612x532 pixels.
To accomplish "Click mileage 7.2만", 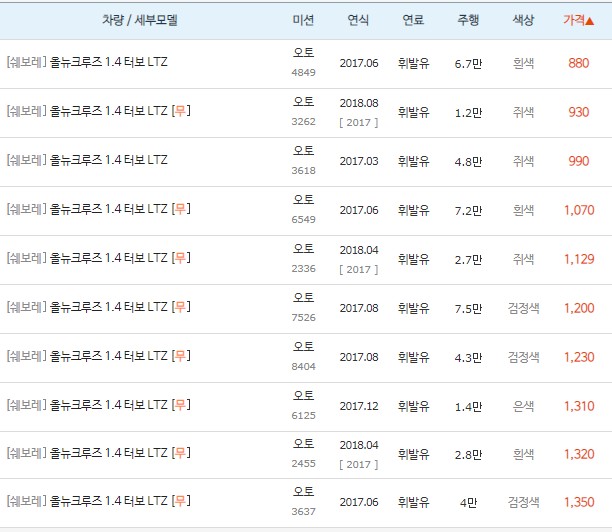I will click(468, 211).
